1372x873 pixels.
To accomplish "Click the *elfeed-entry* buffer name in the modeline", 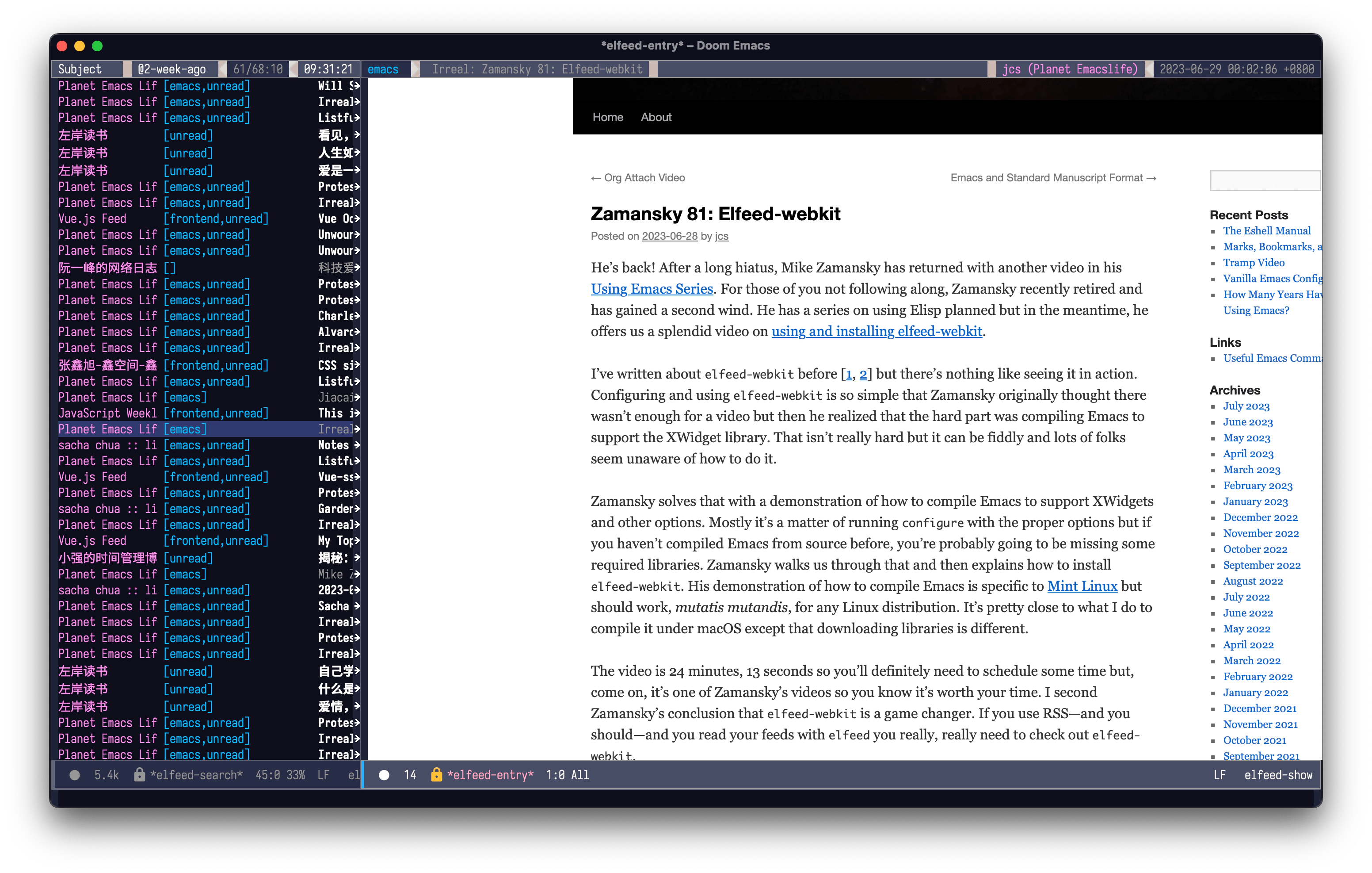I will tap(491, 775).
